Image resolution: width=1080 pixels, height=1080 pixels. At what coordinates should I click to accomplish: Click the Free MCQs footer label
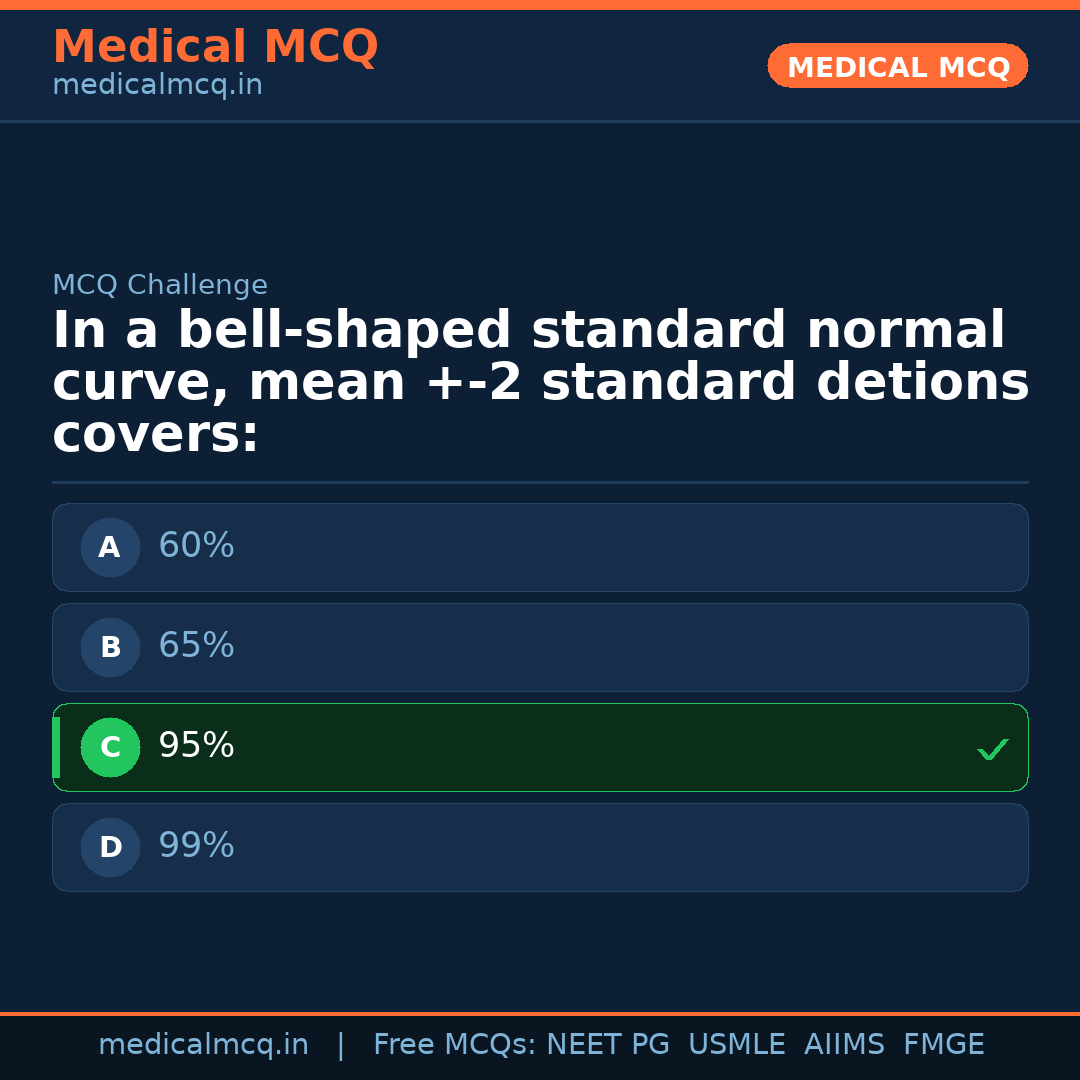(454, 1045)
